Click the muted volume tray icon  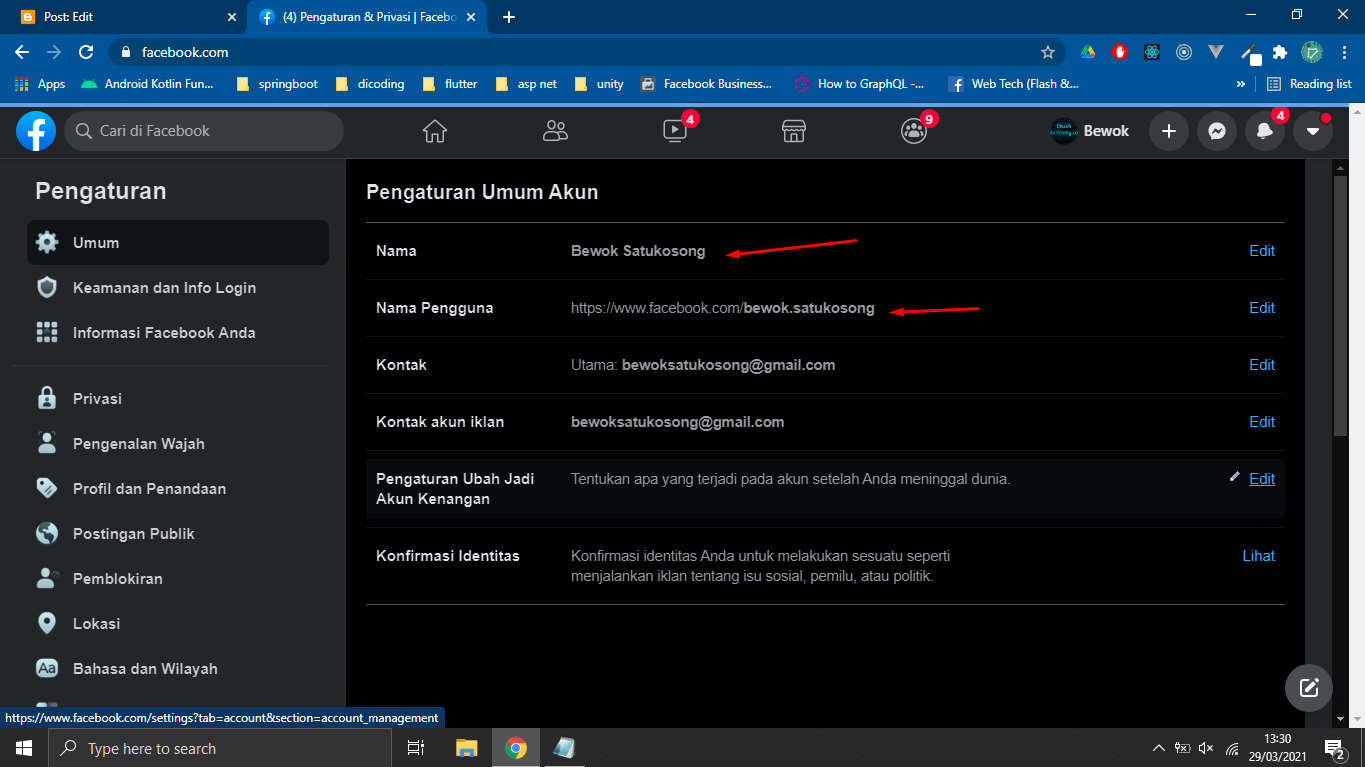(1205, 748)
